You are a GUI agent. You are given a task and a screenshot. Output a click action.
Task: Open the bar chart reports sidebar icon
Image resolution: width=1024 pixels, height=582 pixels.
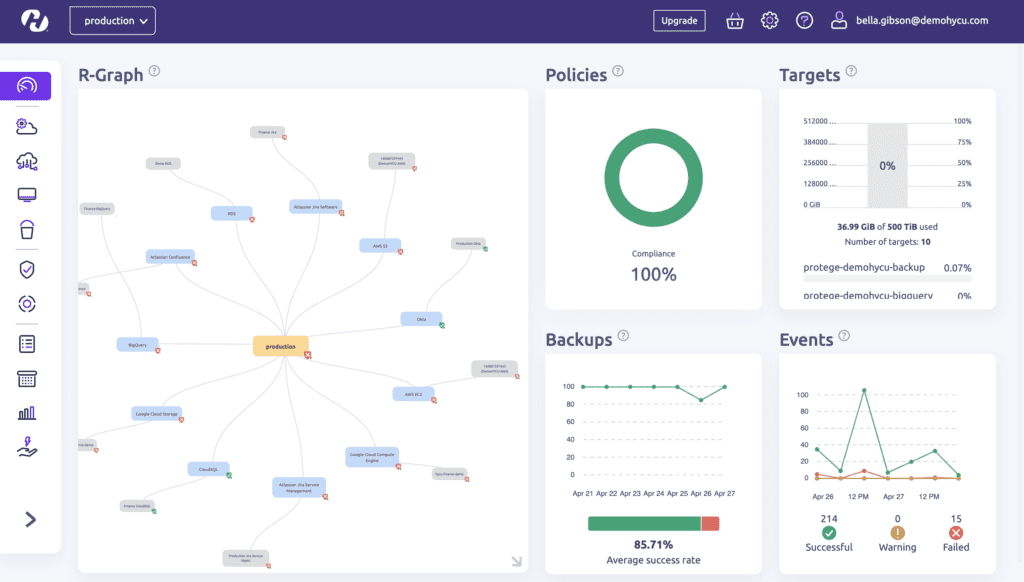pyautogui.click(x=27, y=413)
